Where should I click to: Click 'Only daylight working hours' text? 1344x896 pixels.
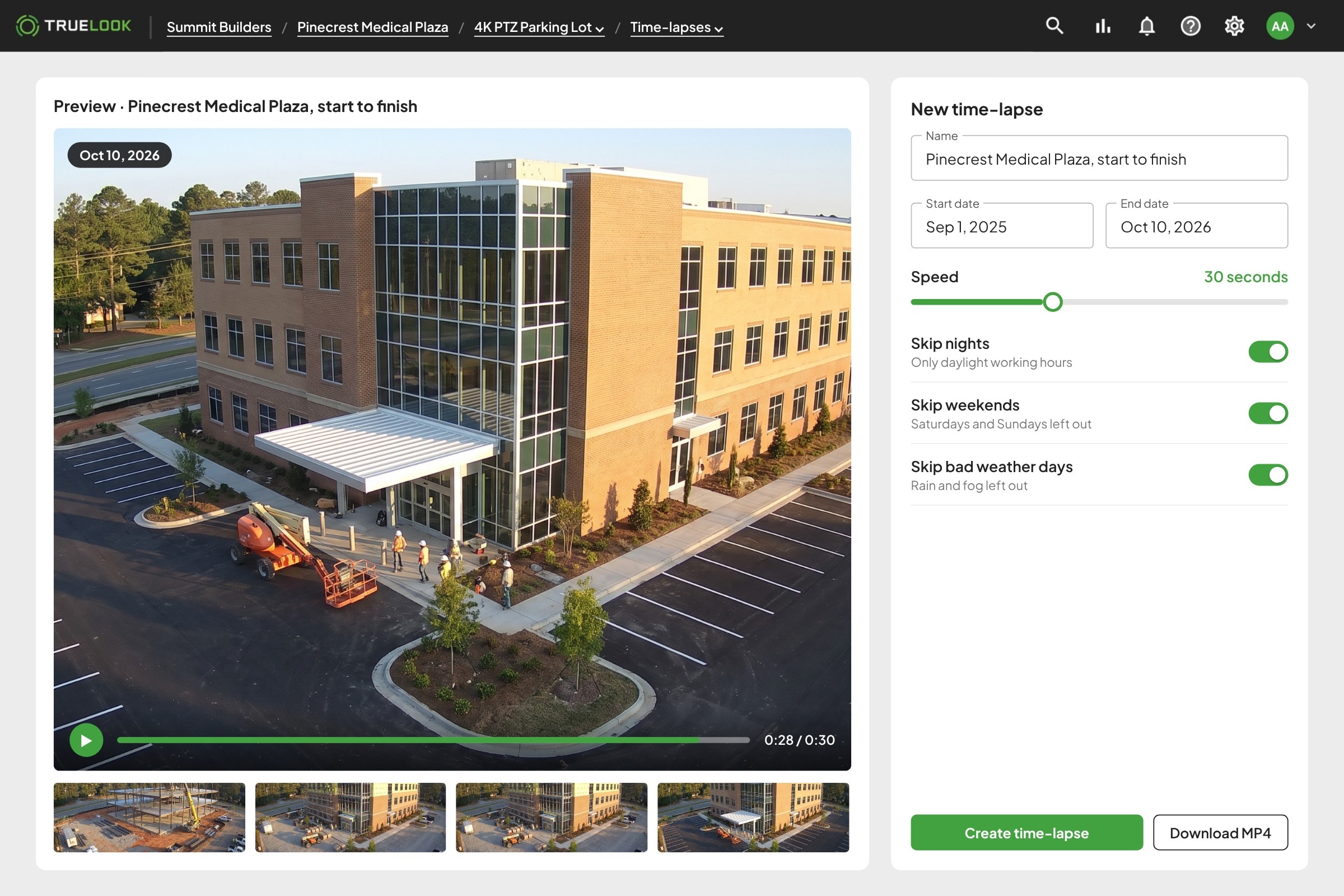(991, 362)
